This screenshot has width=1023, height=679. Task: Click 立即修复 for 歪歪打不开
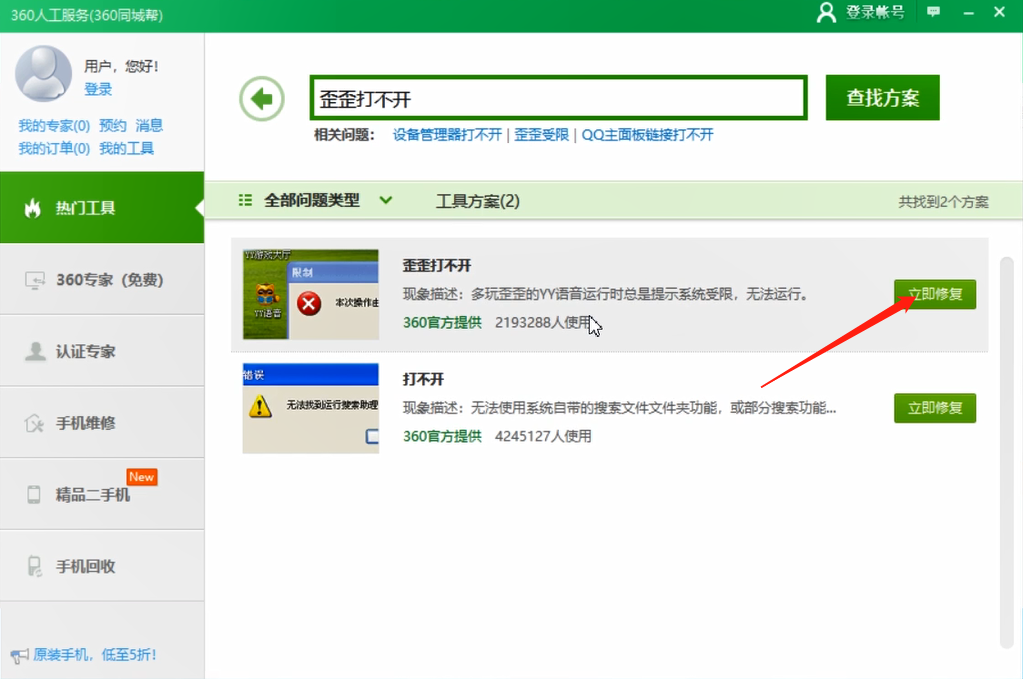click(x=933, y=294)
